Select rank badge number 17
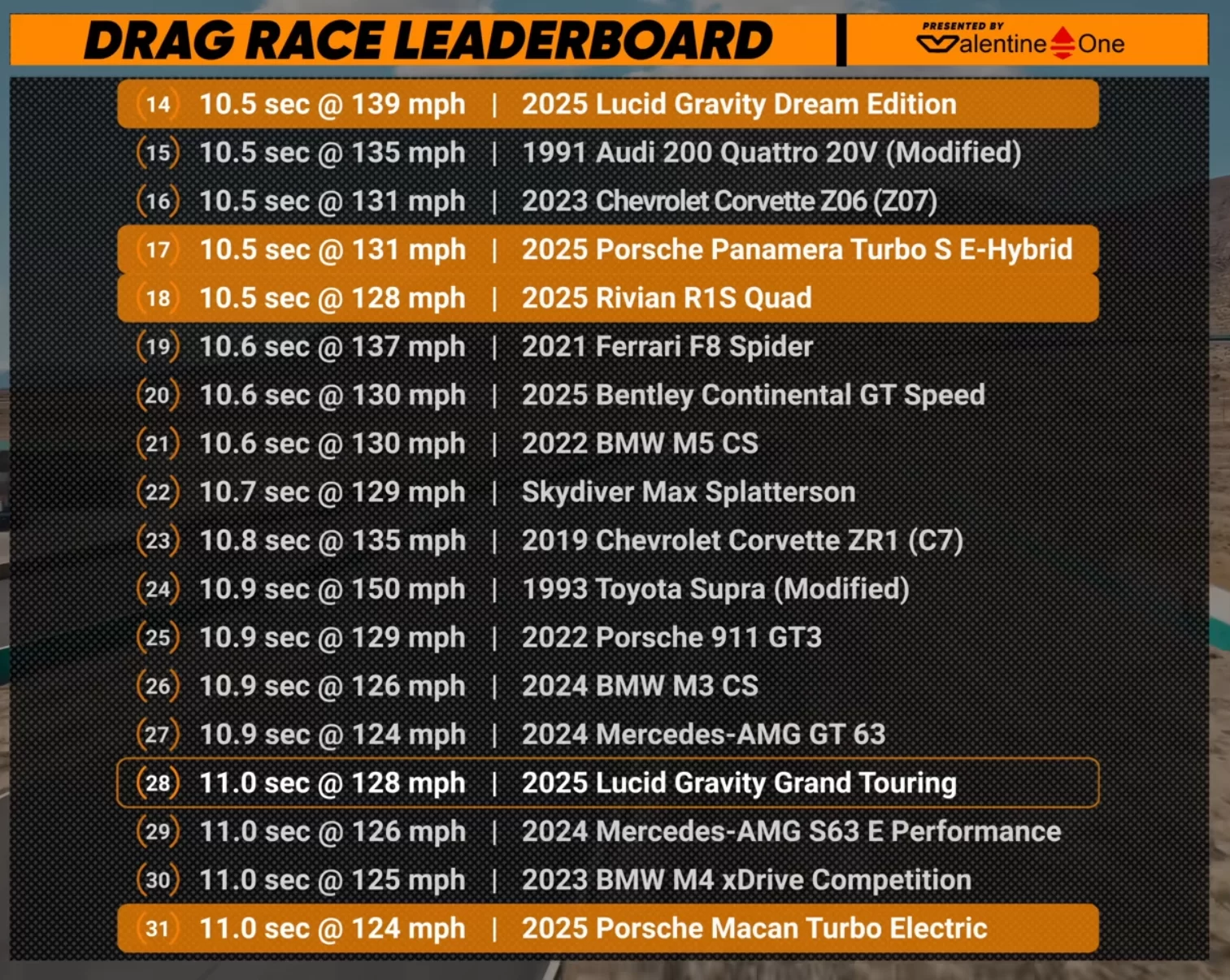This screenshot has height=980, width=1230. 158,249
